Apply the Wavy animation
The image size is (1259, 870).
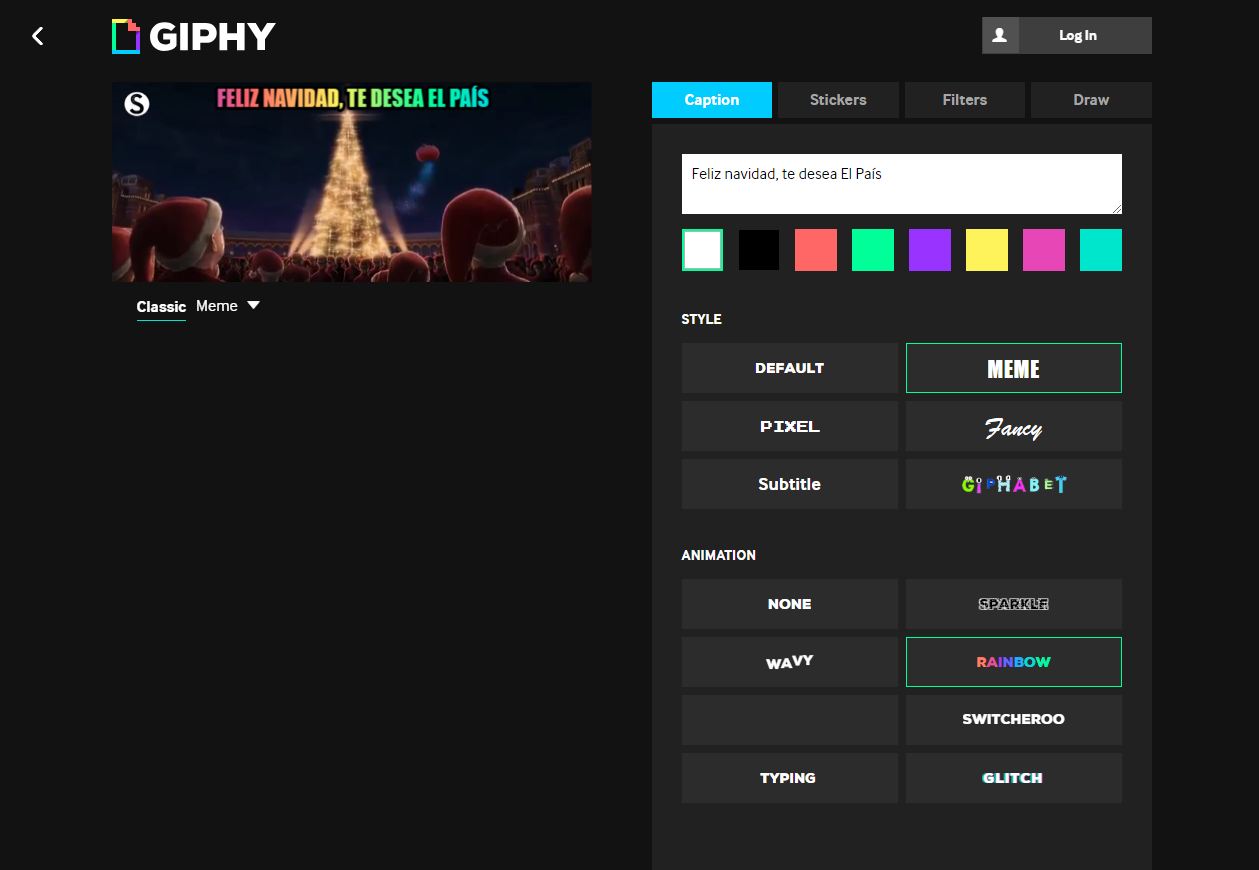pos(790,662)
